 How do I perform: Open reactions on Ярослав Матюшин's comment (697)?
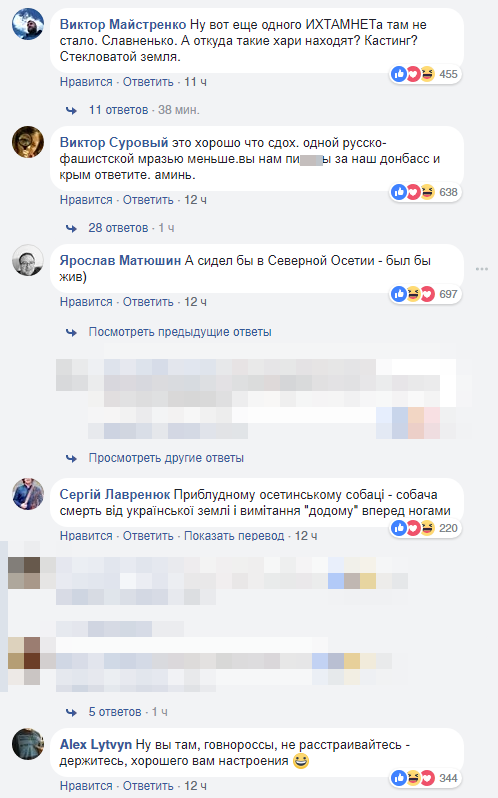[425, 294]
